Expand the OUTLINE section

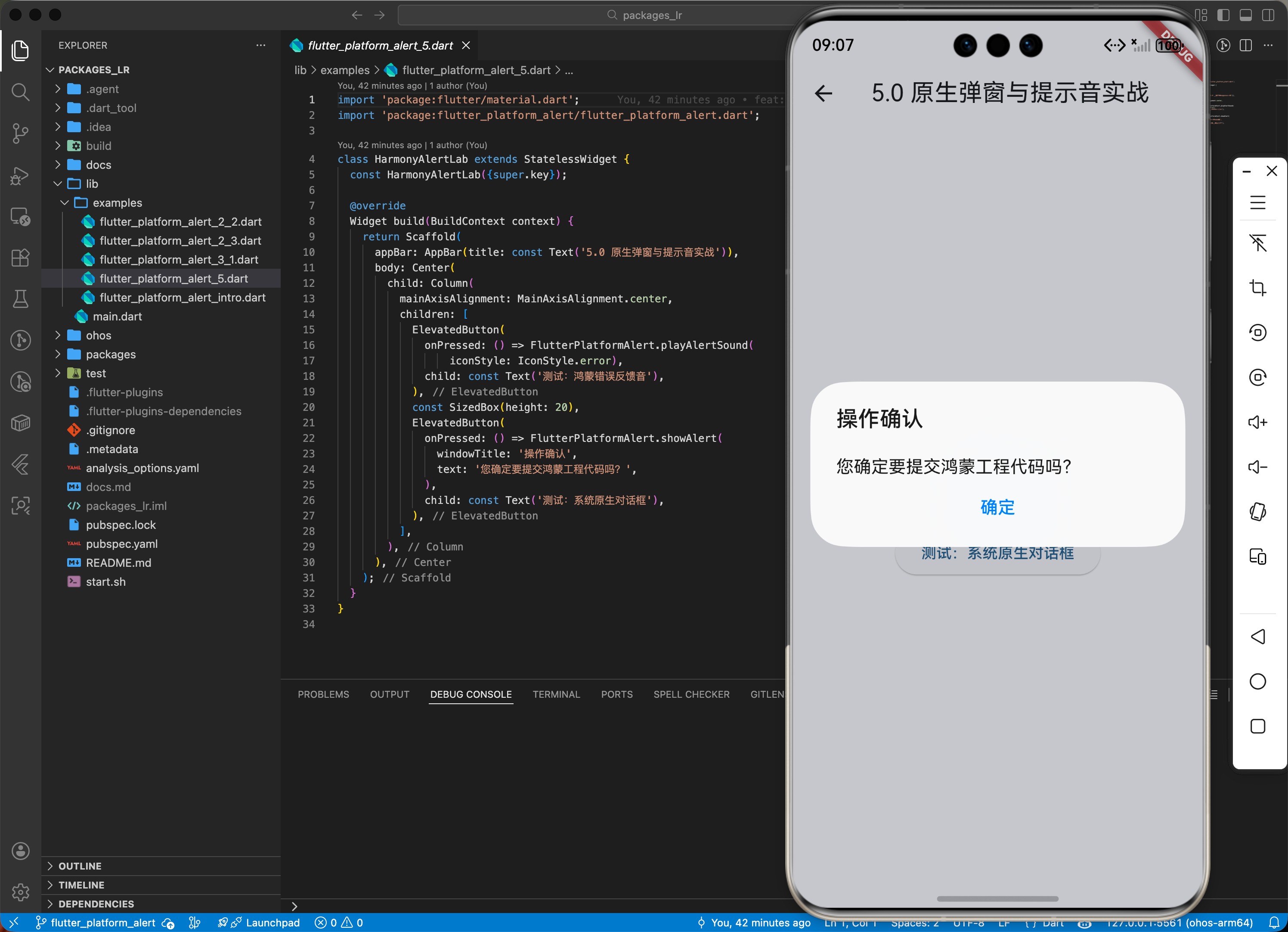coord(80,866)
